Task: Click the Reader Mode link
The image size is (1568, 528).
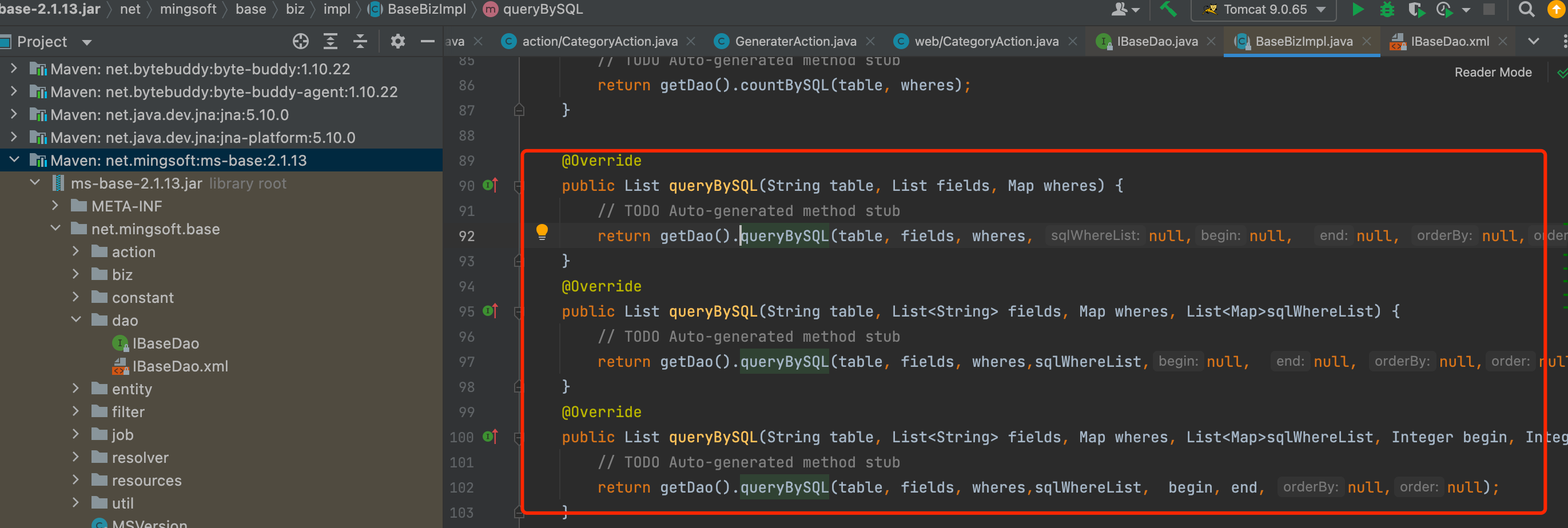Action: coord(1493,73)
